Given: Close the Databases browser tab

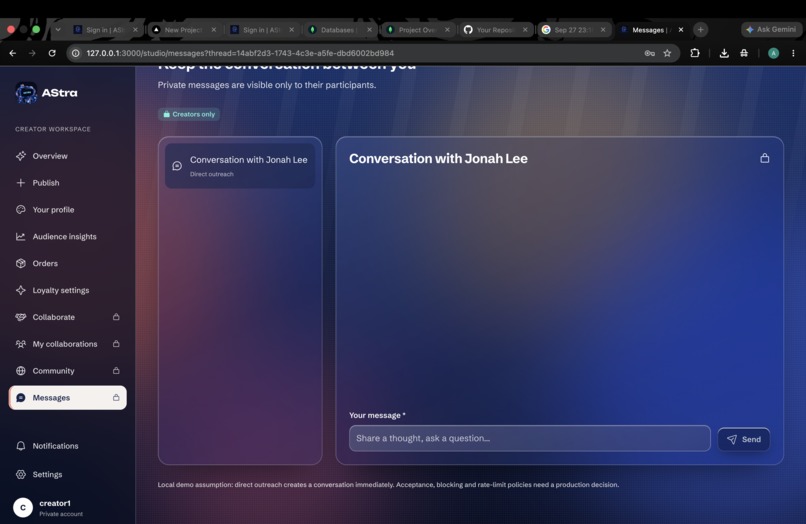Looking at the screenshot, I should pyautogui.click(x=369, y=30).
